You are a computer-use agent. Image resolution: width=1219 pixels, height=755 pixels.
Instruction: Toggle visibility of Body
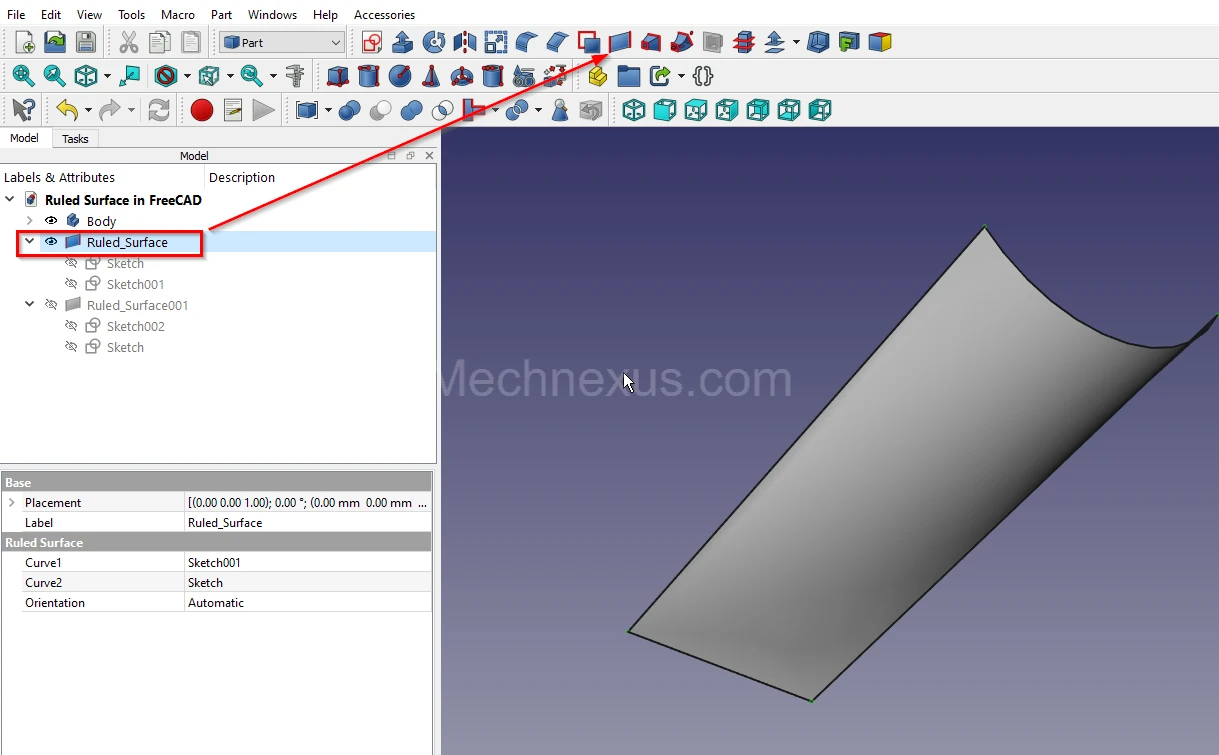click(51, 221)
